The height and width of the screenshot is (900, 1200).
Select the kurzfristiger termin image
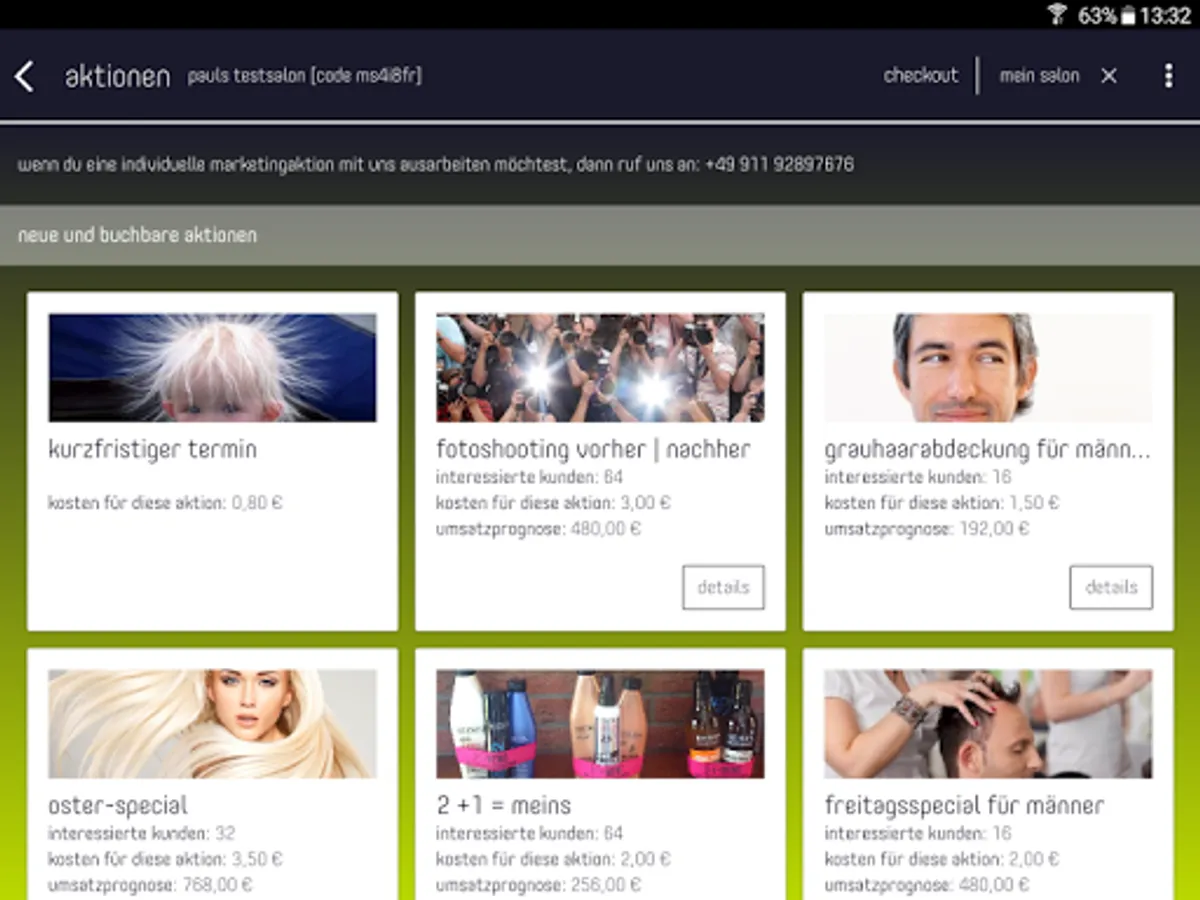click(212, 367)
